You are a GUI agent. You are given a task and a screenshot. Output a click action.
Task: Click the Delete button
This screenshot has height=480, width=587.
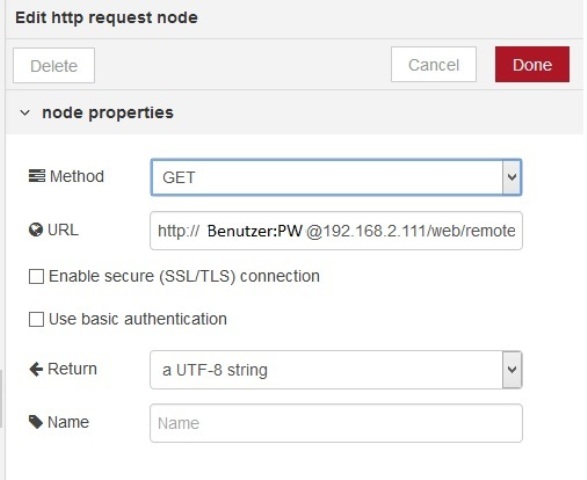pos(54,66)
